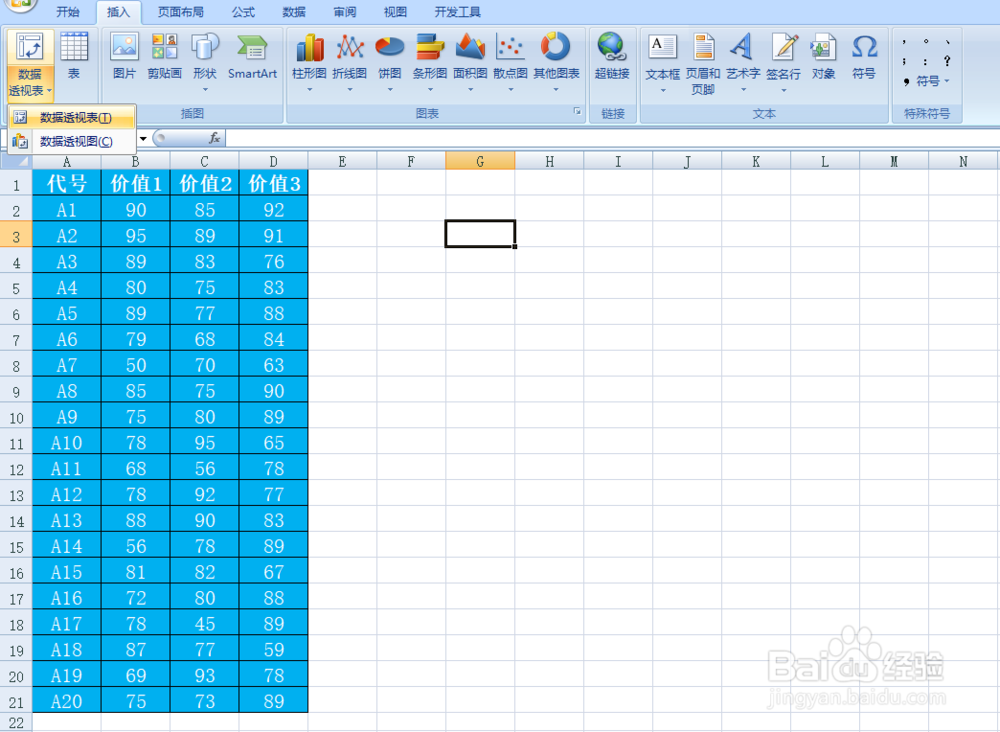Viewport: 1000px width, 732px height.
Task: Switch to the 视图 tab
Action: (x=395, y=11)
